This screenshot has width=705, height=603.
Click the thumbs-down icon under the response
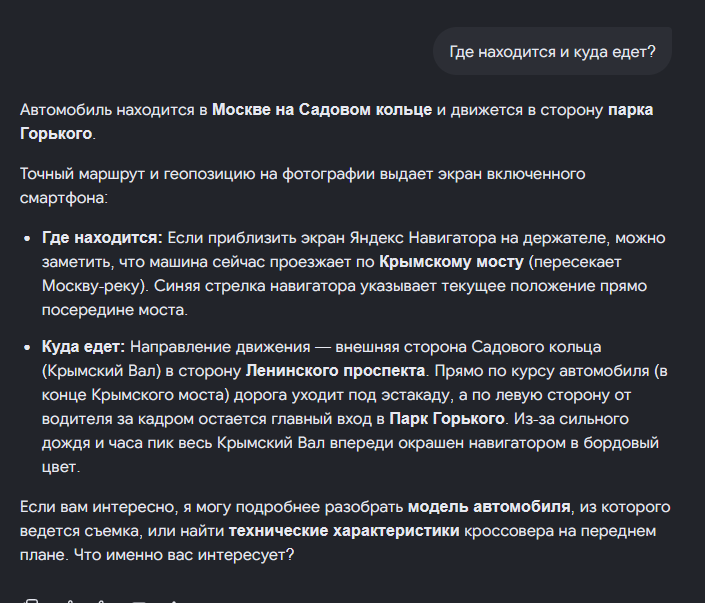103,601
